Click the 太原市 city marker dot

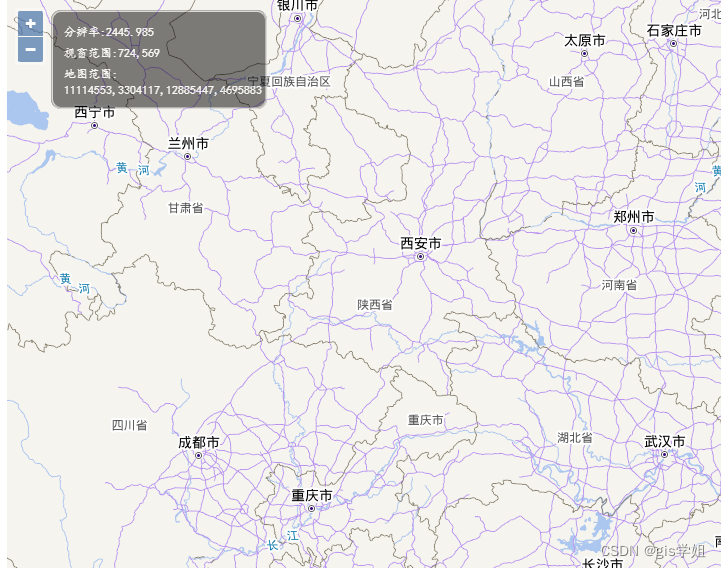584,53
